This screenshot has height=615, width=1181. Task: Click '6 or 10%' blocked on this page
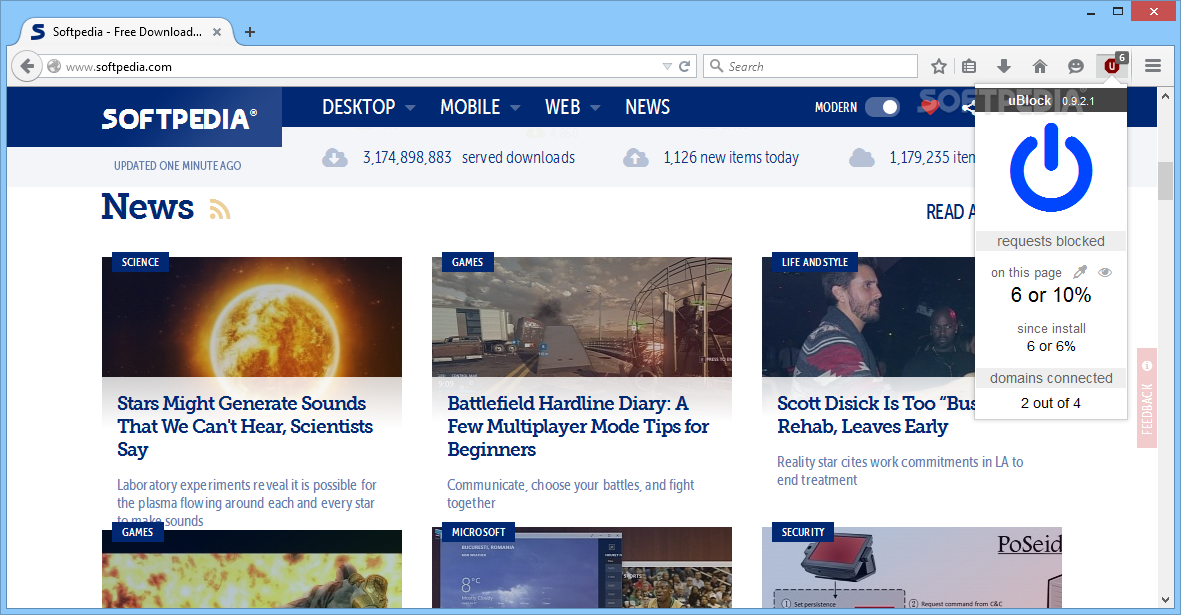[x=1051, y=295]
